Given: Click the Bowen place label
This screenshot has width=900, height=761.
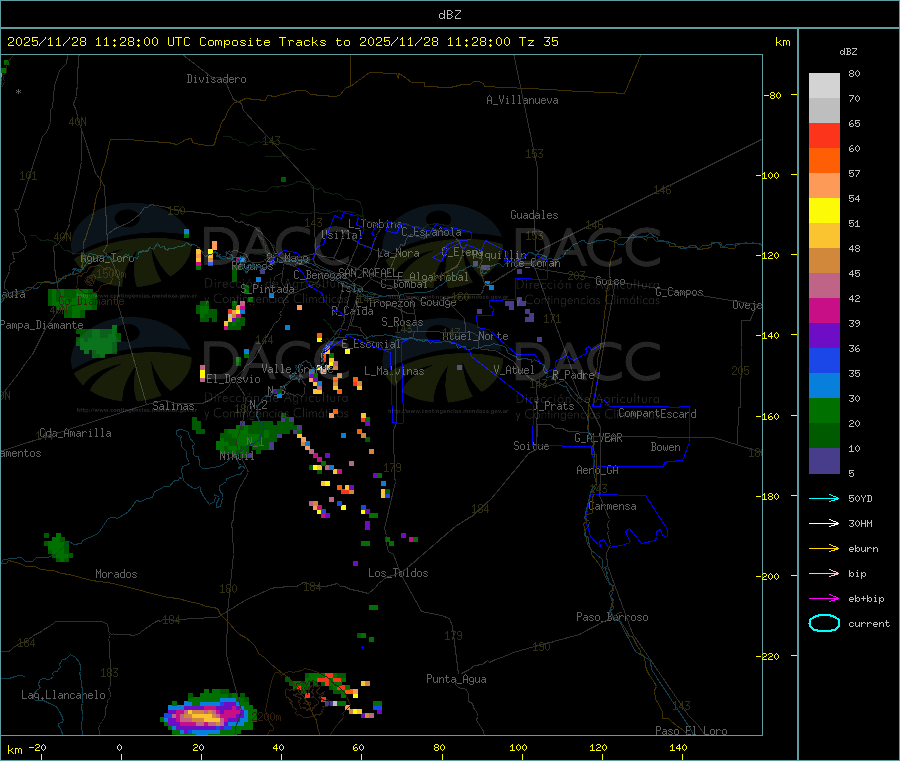Looking at the screenshot, I should (x=665, y=447).
